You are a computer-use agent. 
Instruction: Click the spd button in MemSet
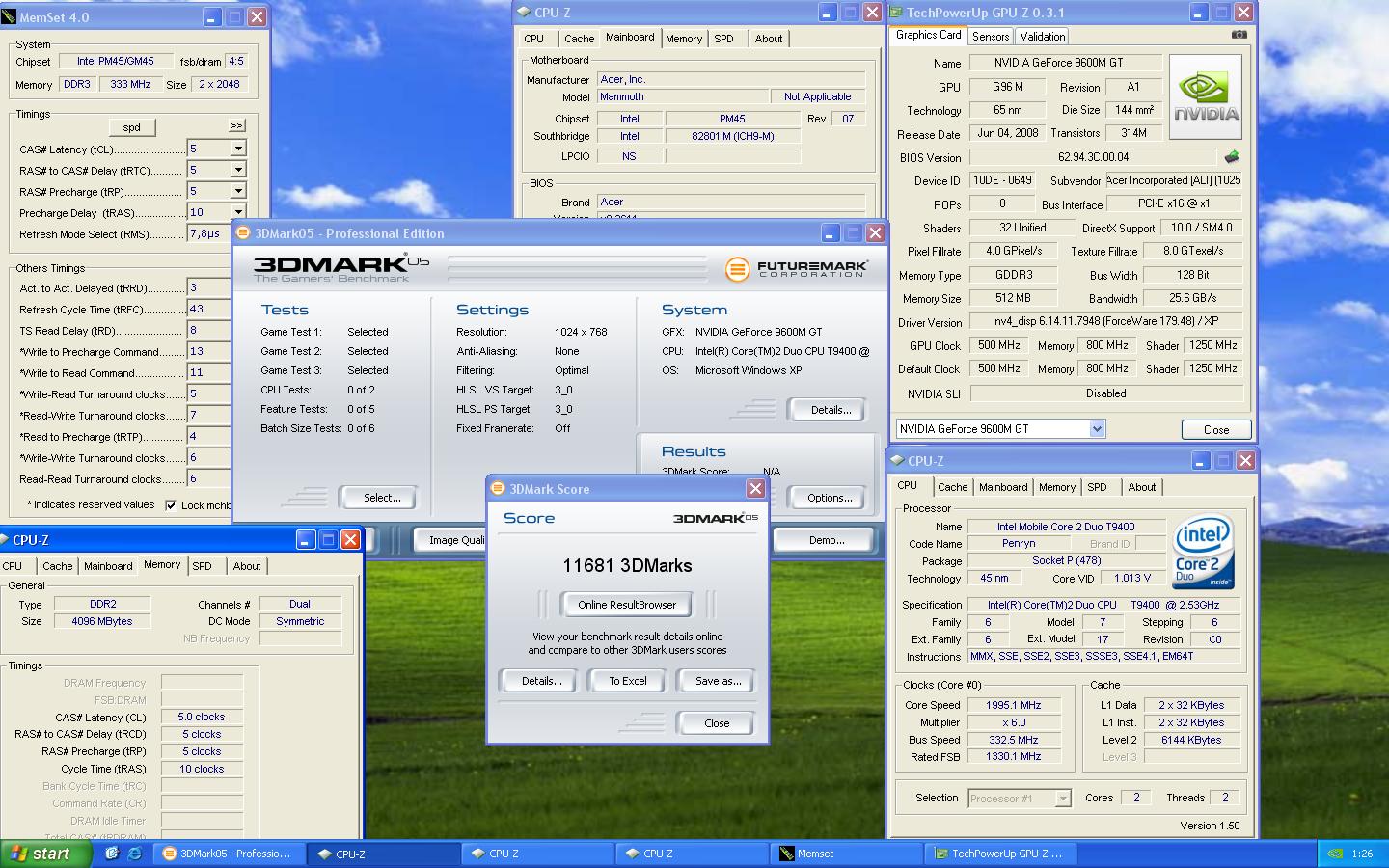(x=132, y=127)
